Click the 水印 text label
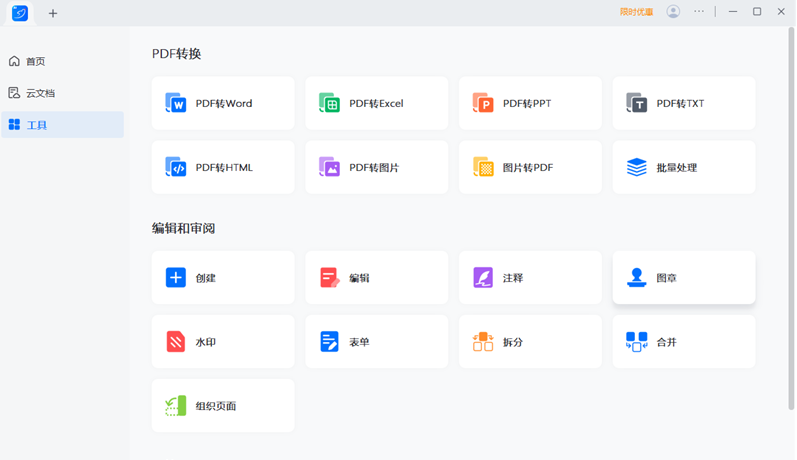797x460 pixels. coord(206,342)
